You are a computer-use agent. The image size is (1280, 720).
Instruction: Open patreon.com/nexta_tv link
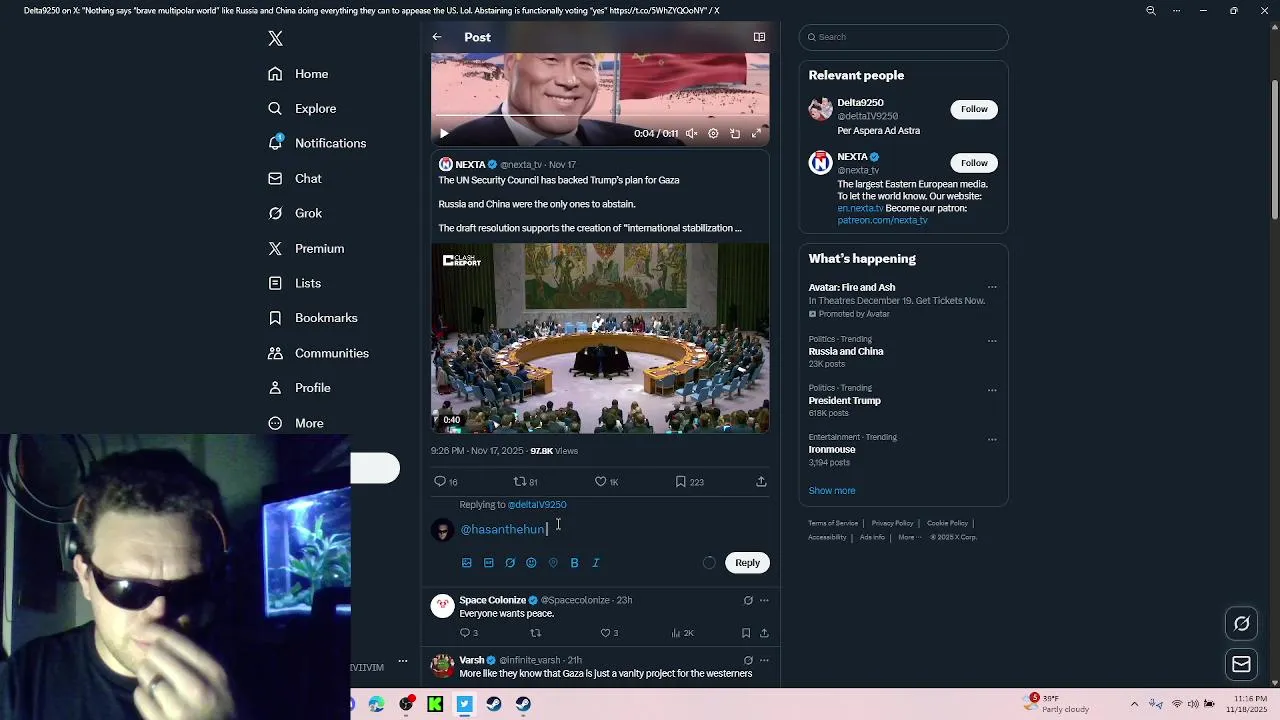click(x=882, y=220)
